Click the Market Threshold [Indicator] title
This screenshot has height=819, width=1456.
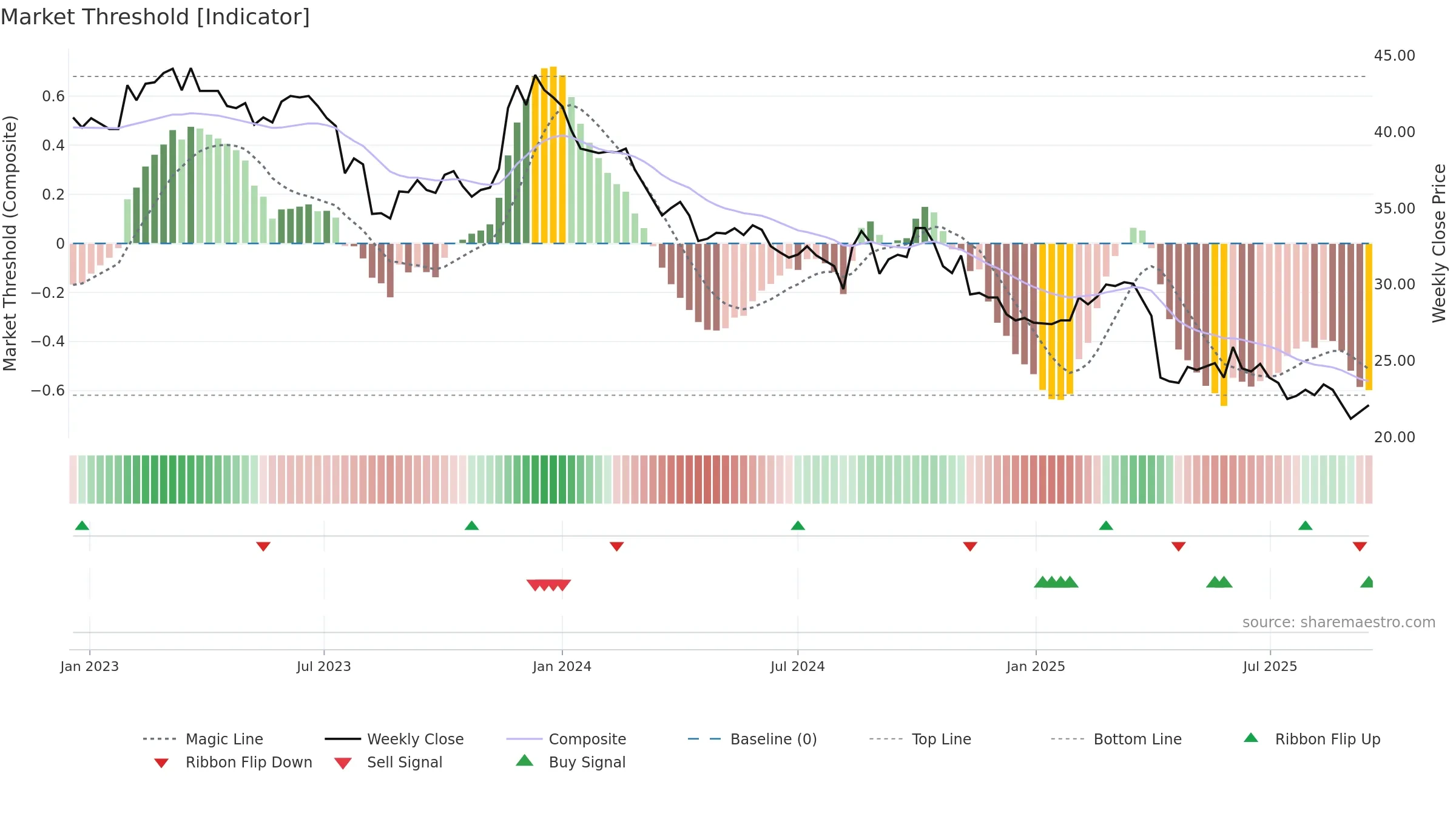point(155,17)
